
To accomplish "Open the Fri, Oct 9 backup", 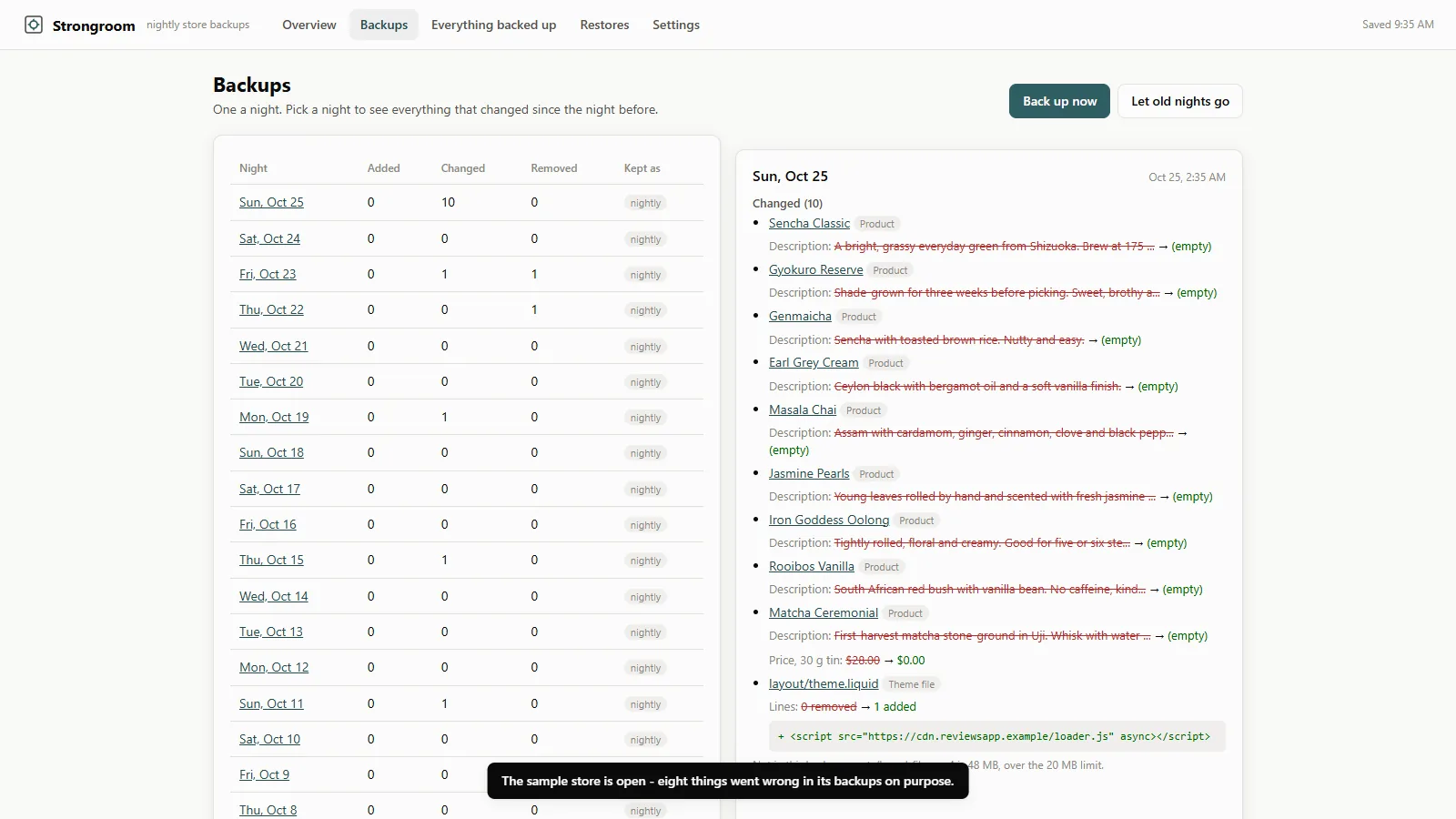I will coord(264,774).
